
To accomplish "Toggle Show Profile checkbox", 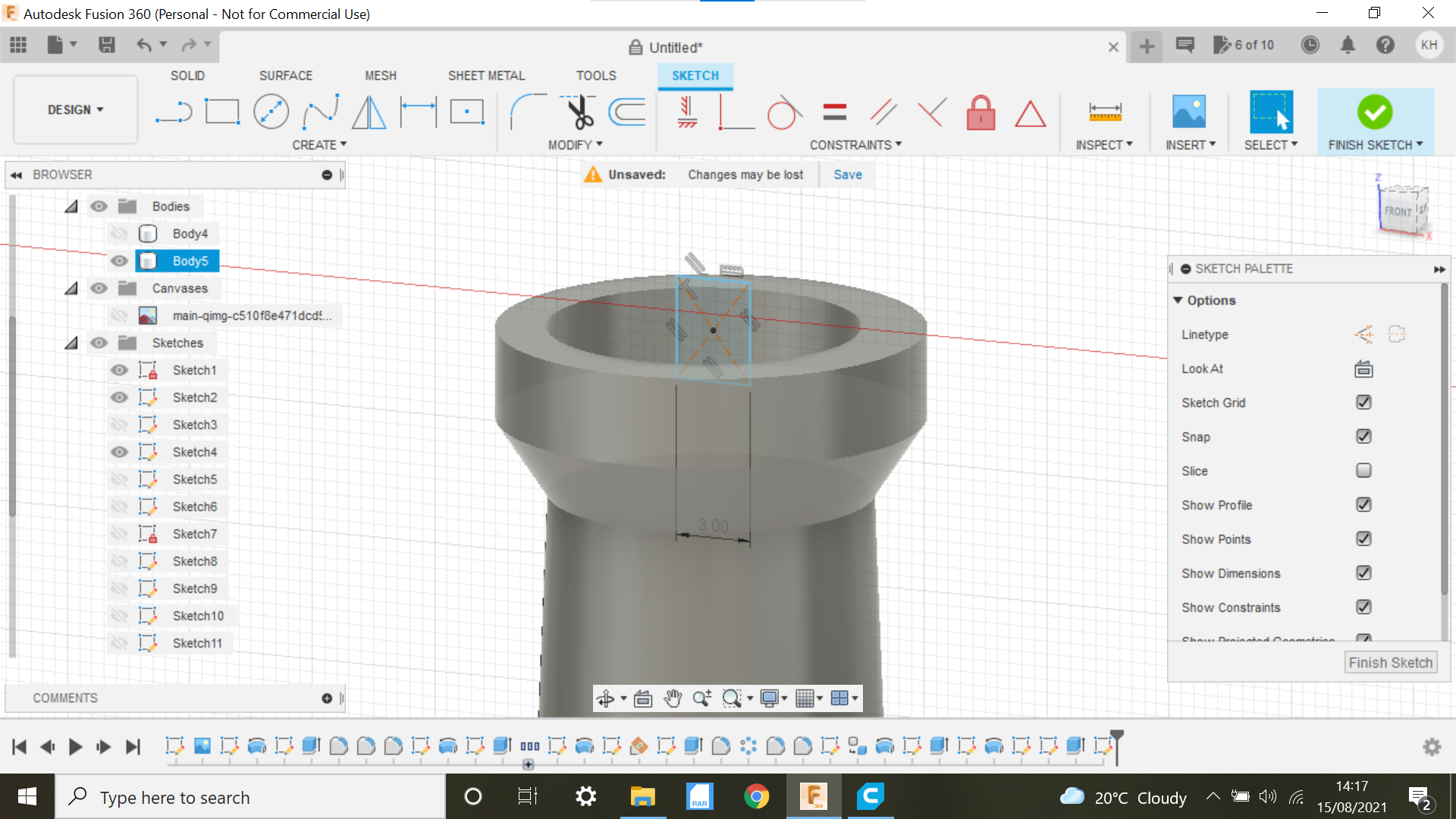I will pos(1363,505).
